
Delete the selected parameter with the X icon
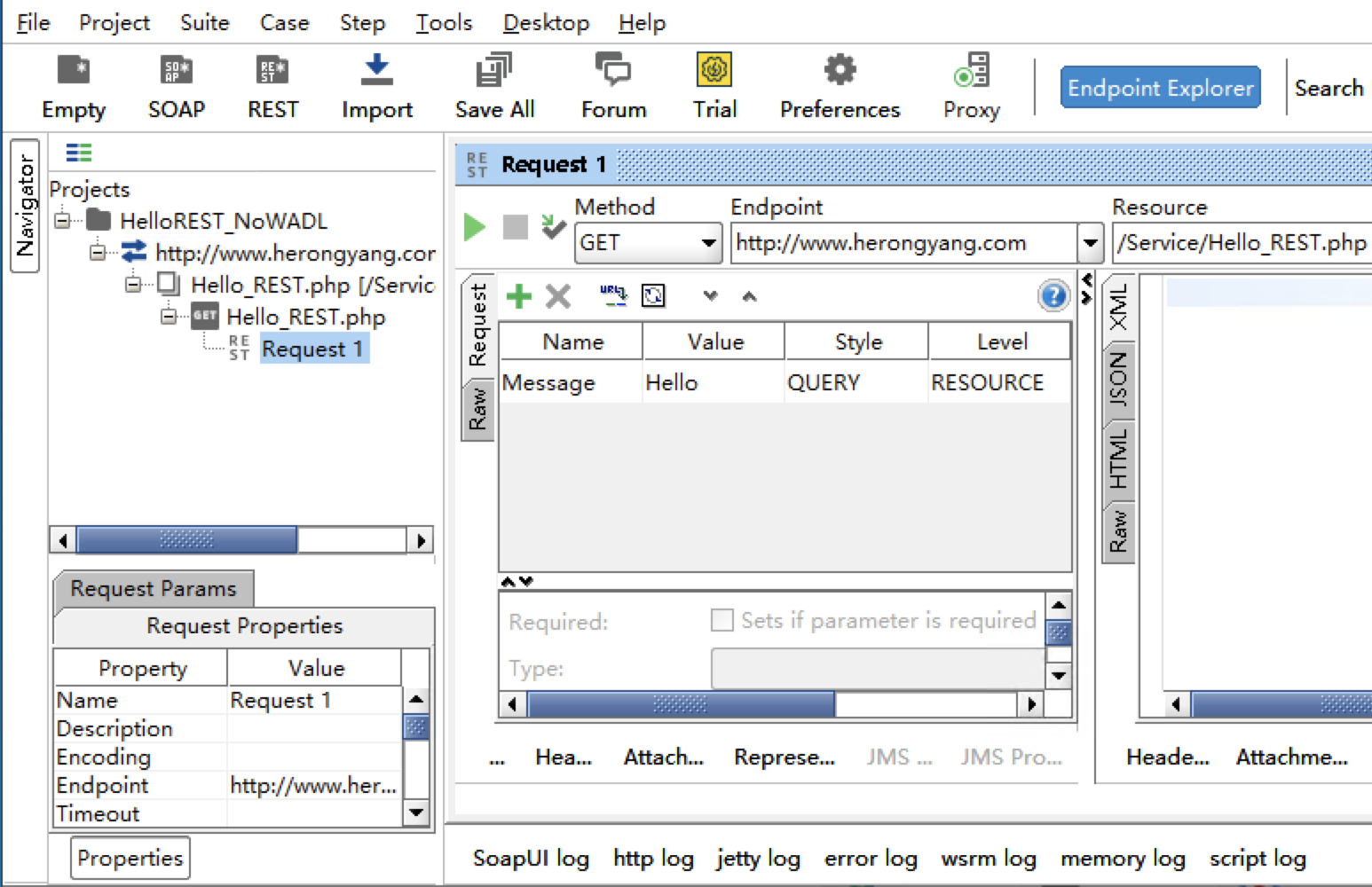pos(558,296)
